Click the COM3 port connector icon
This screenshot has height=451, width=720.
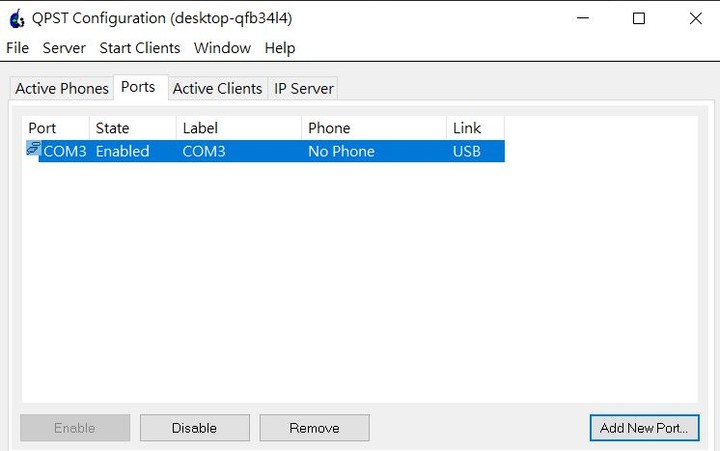(x=33, y=148)
